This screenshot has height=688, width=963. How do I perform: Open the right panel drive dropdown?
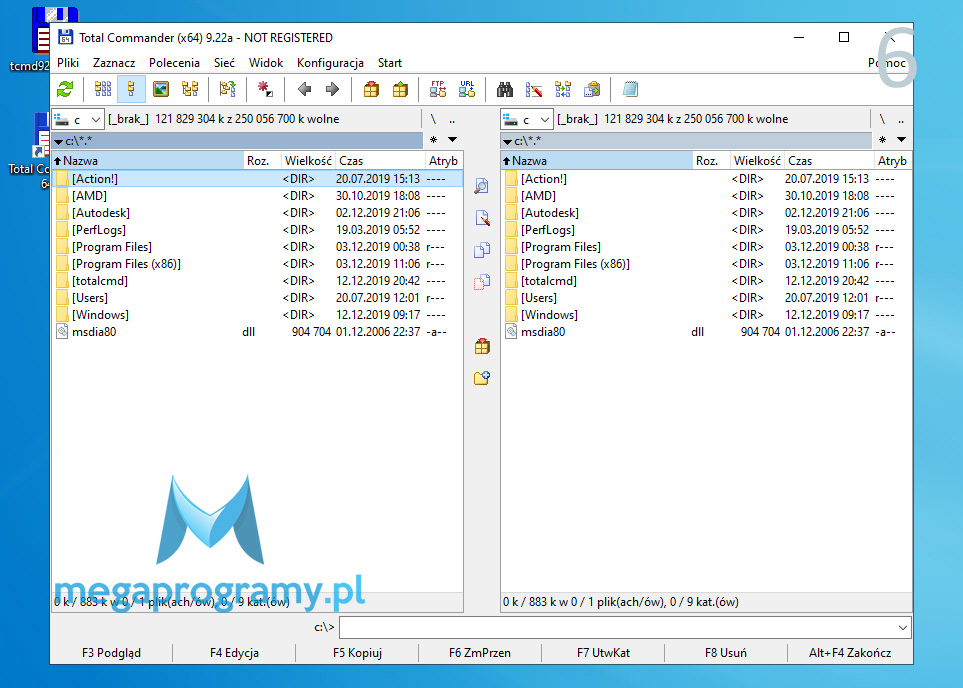[x=526, y=119]
